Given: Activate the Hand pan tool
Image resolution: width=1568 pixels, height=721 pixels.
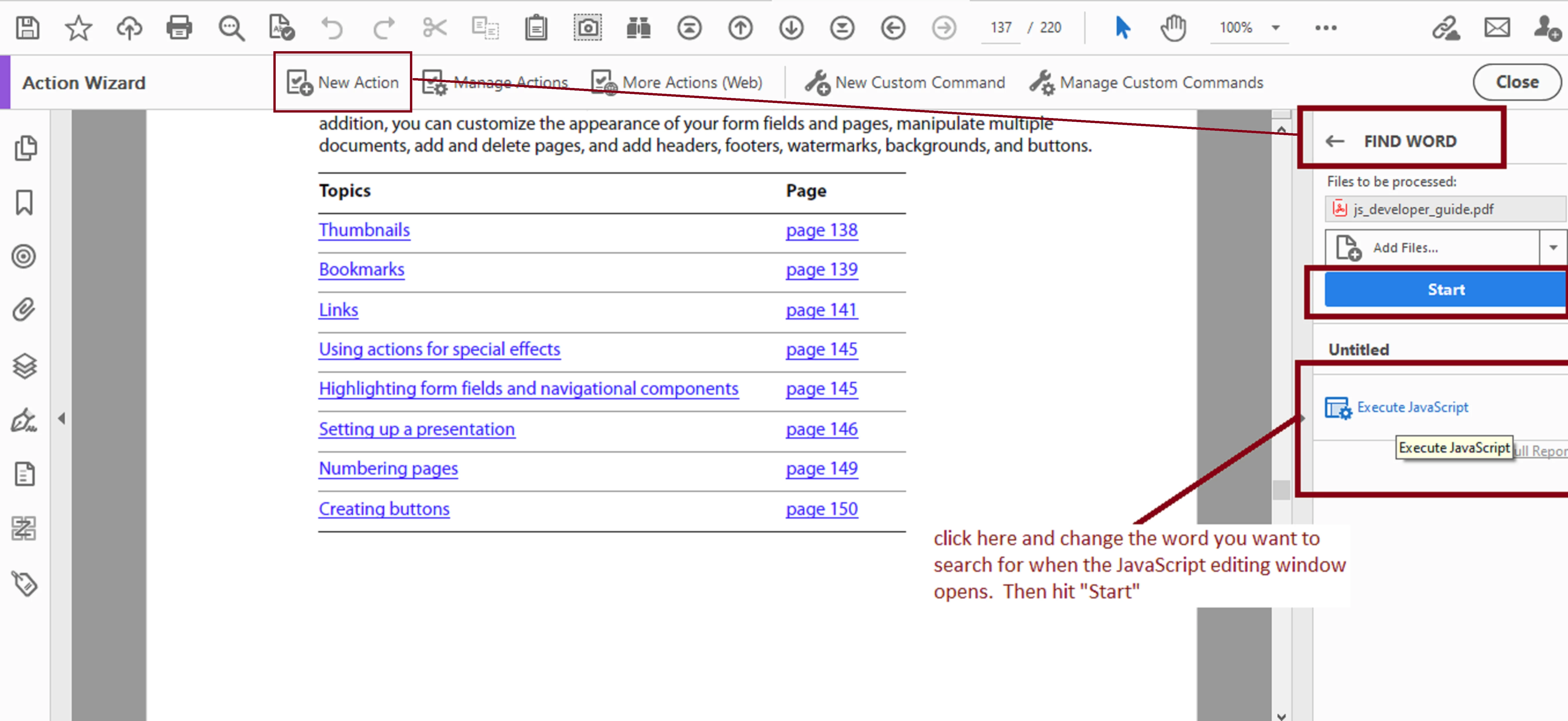Looking at the screenshot, I should (1173, 28).
